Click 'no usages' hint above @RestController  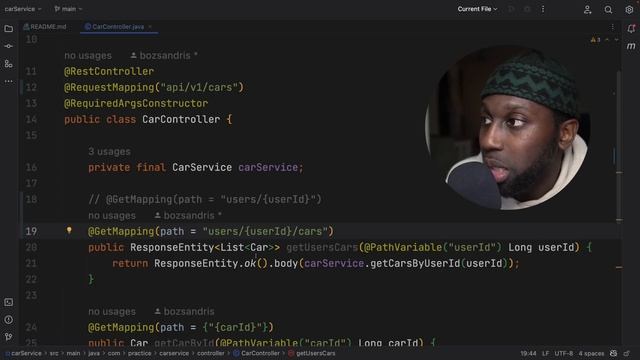[88, 56]
